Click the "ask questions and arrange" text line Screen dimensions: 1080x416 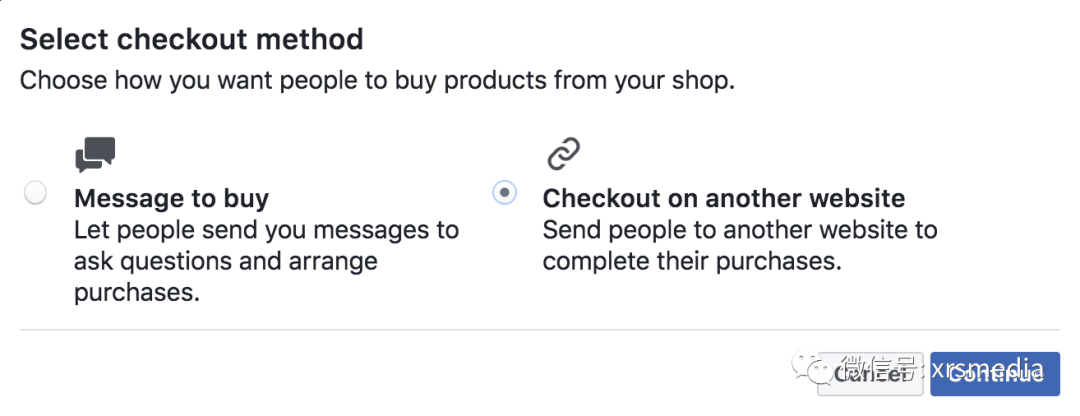[226, 262]
